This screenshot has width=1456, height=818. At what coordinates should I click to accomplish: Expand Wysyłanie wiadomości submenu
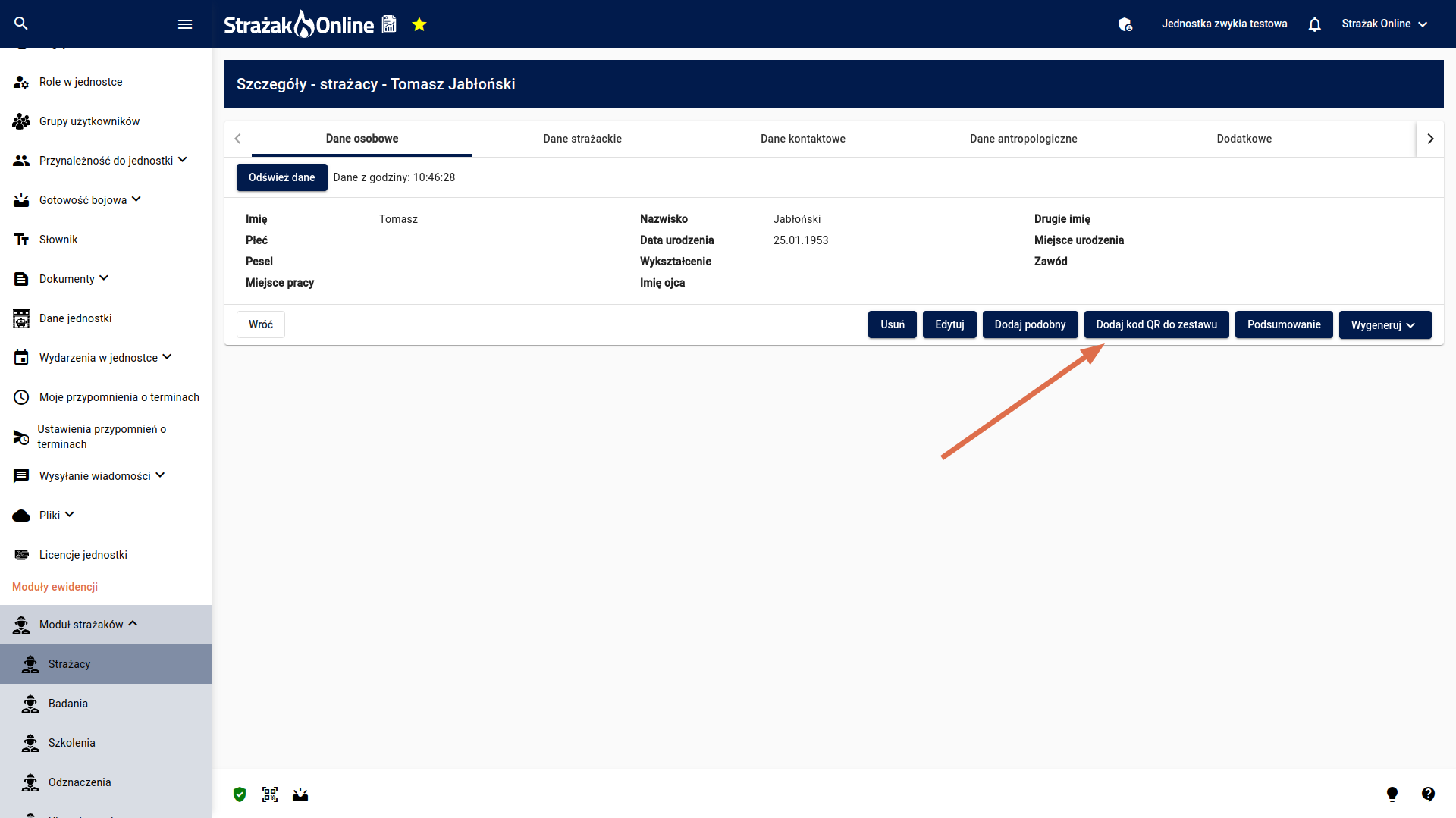click(160, 475)
